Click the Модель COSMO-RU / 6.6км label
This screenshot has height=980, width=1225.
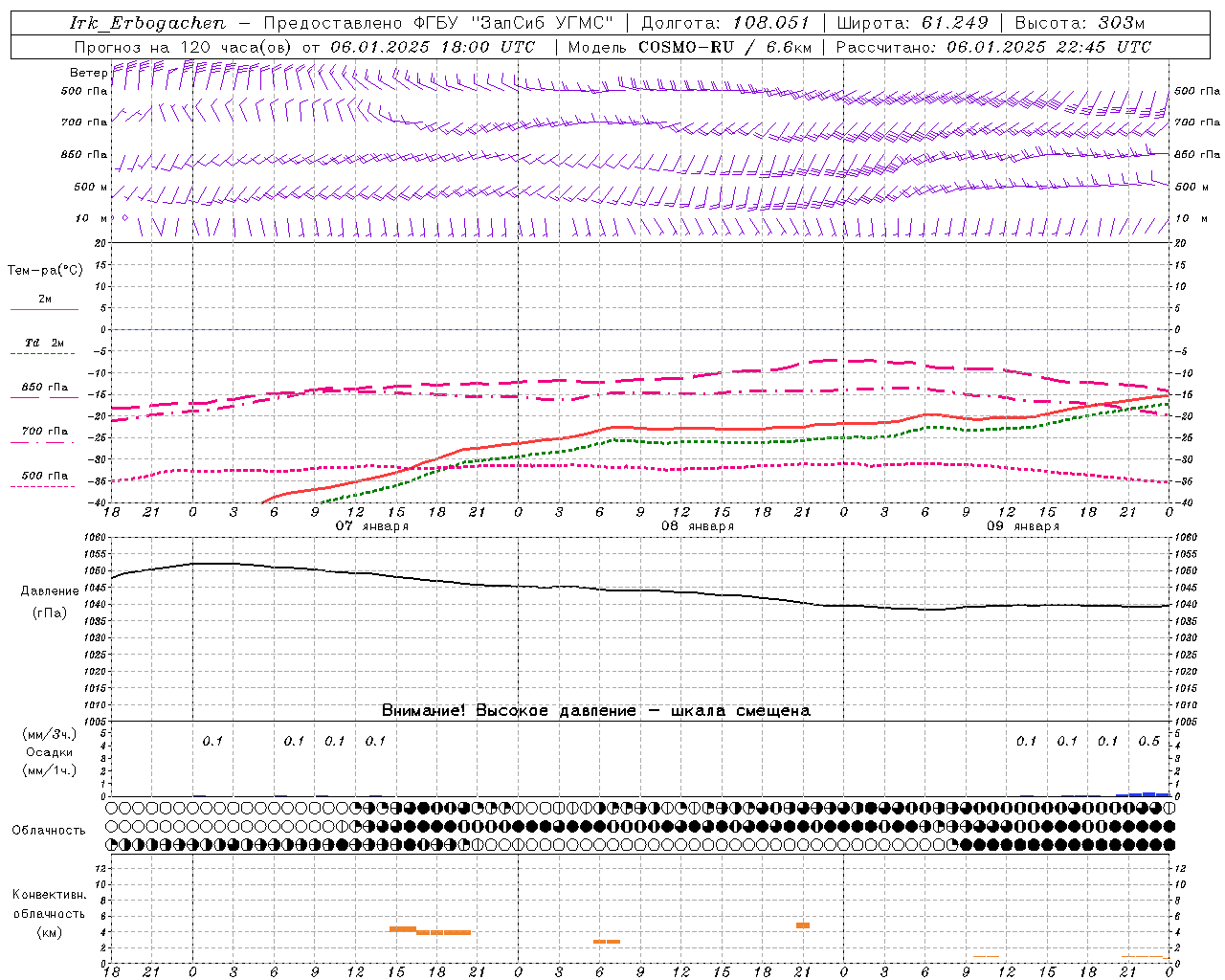click(690, 47)
